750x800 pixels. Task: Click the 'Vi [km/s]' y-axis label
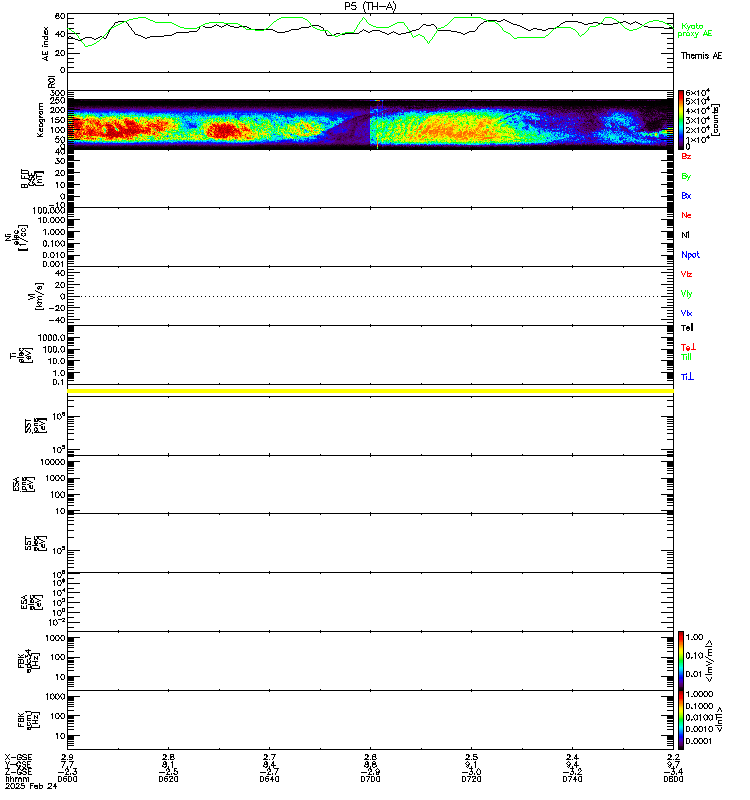[x=36, y=296]
